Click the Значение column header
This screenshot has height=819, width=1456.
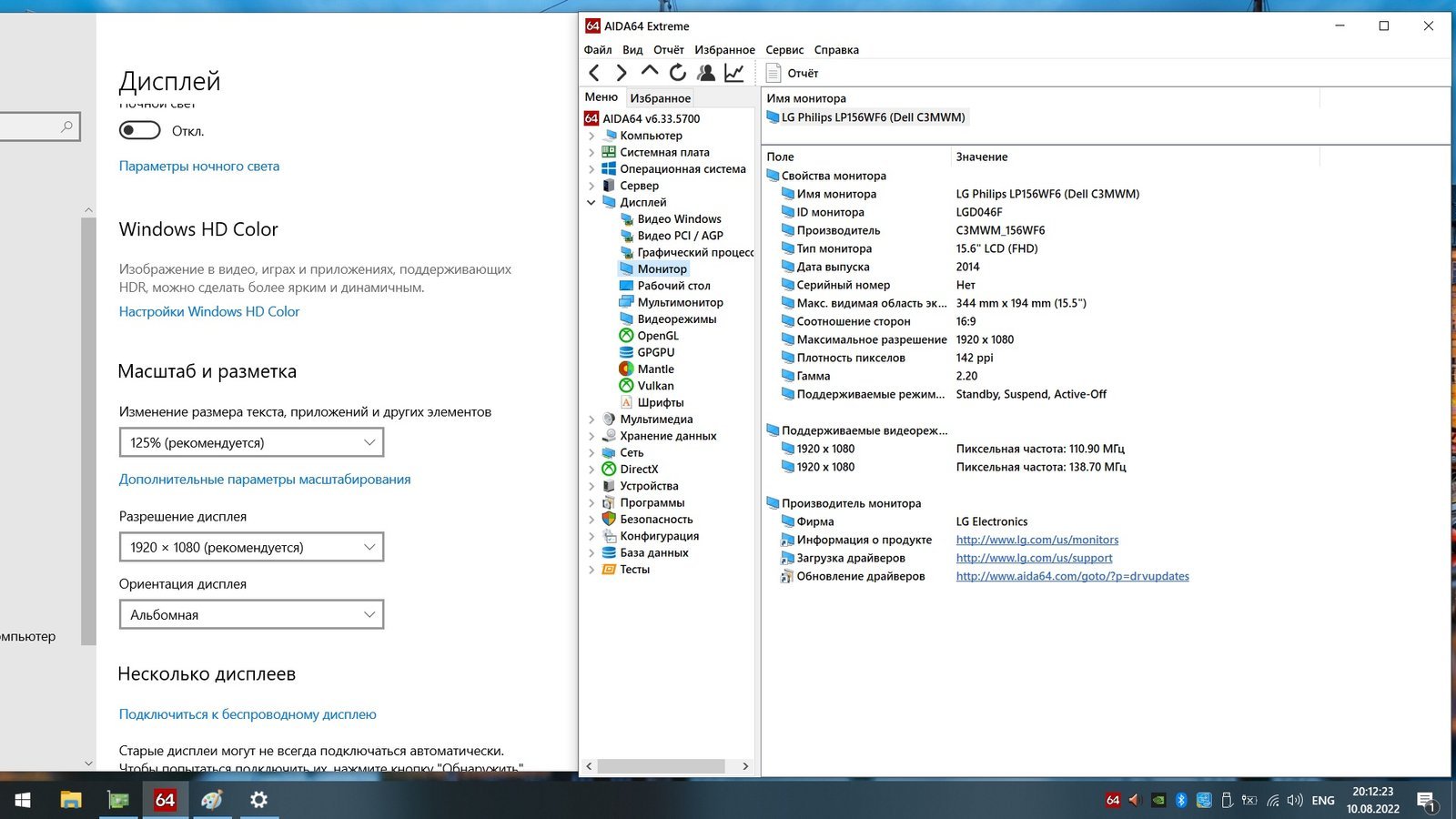[1135, 157]
